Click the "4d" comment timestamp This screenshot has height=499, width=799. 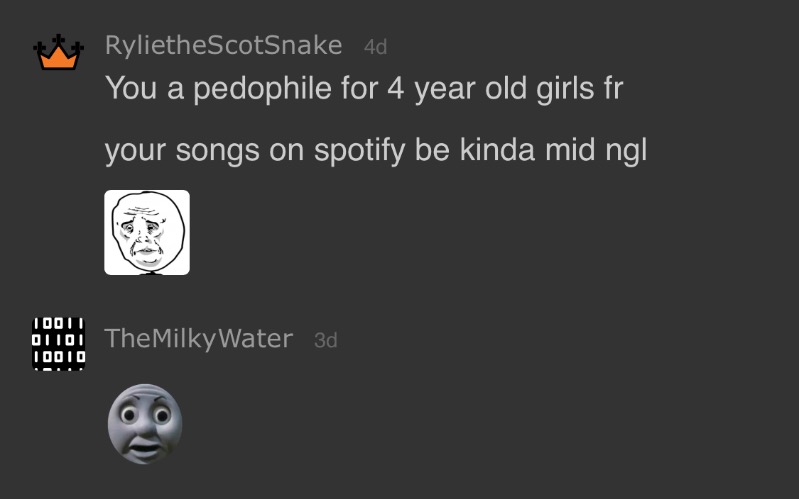pyautogui.click(x=375, y=47)
